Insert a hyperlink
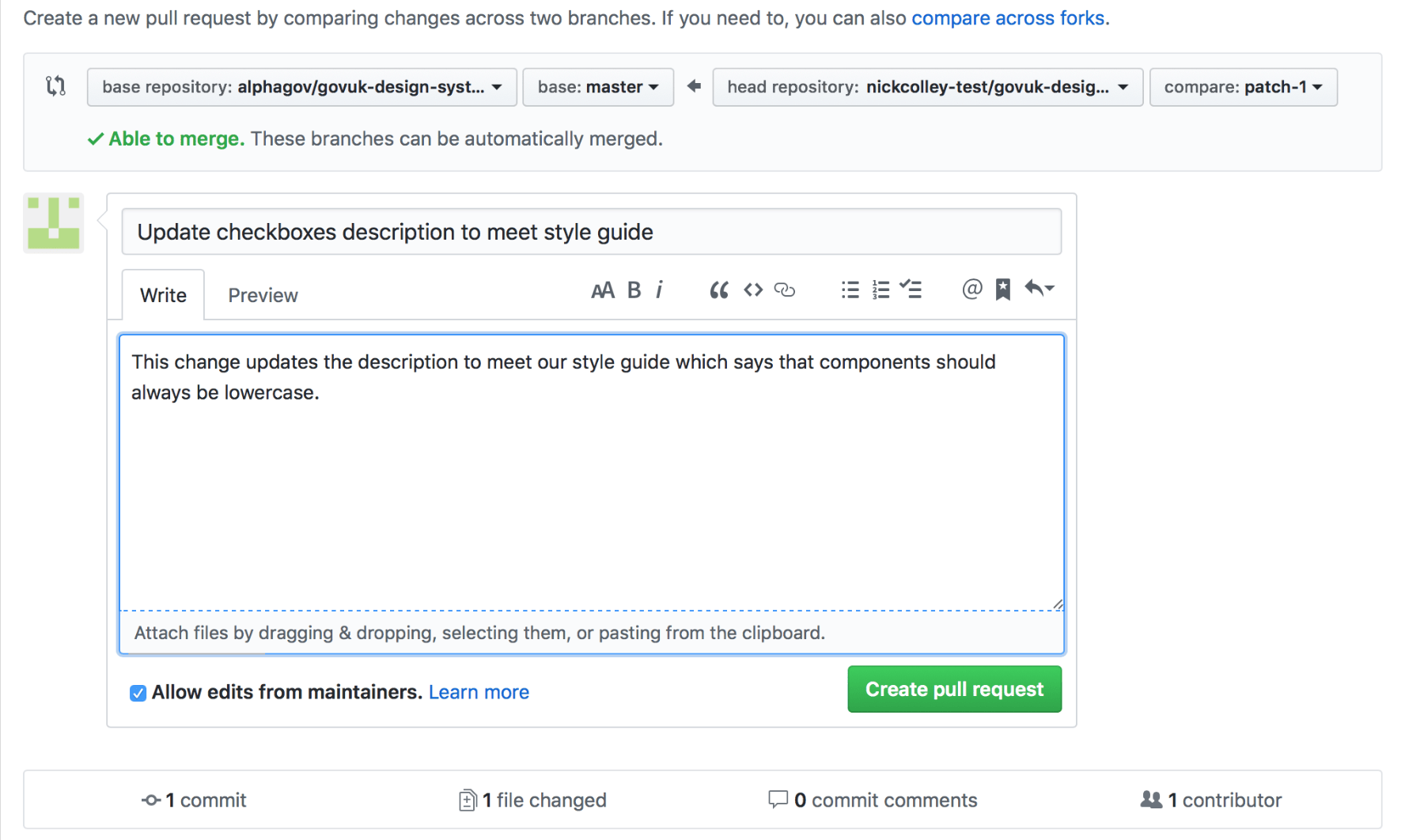 click(785, 290)
